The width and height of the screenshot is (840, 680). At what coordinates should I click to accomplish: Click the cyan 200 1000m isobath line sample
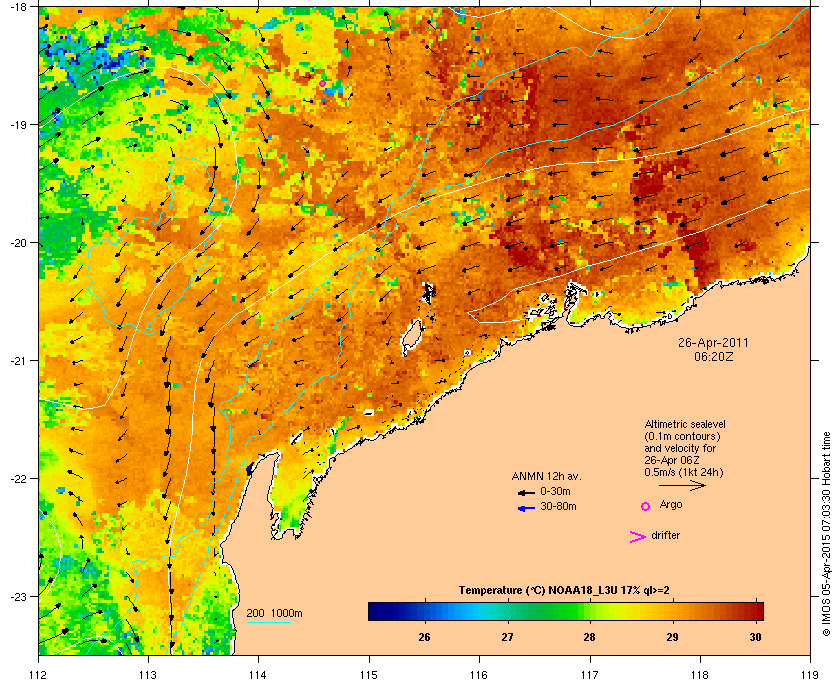tap(269, 622)
